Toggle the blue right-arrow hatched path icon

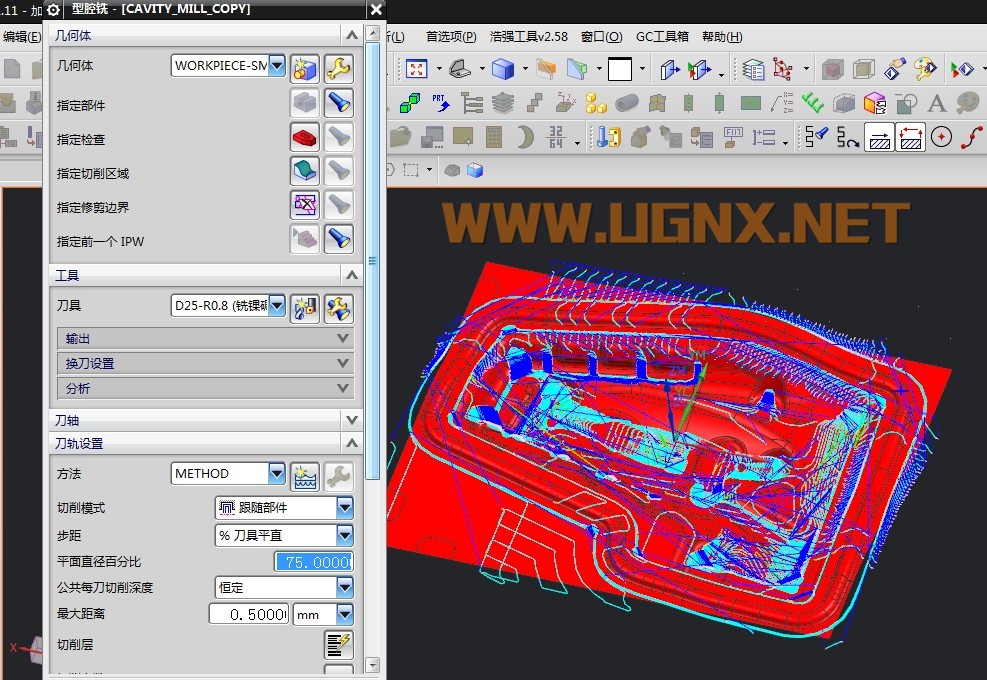point(879,137)
